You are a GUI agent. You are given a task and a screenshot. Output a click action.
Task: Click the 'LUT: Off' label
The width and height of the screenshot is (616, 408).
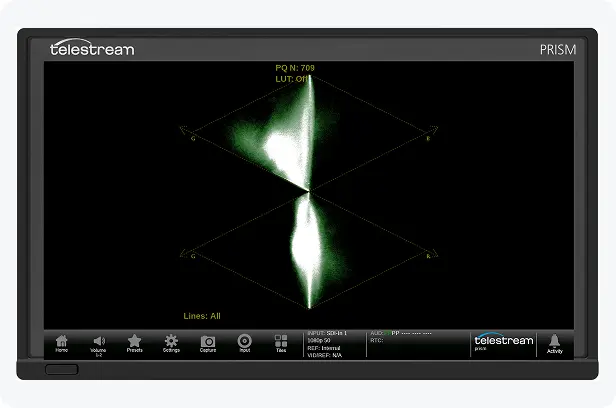pos(292,79)
